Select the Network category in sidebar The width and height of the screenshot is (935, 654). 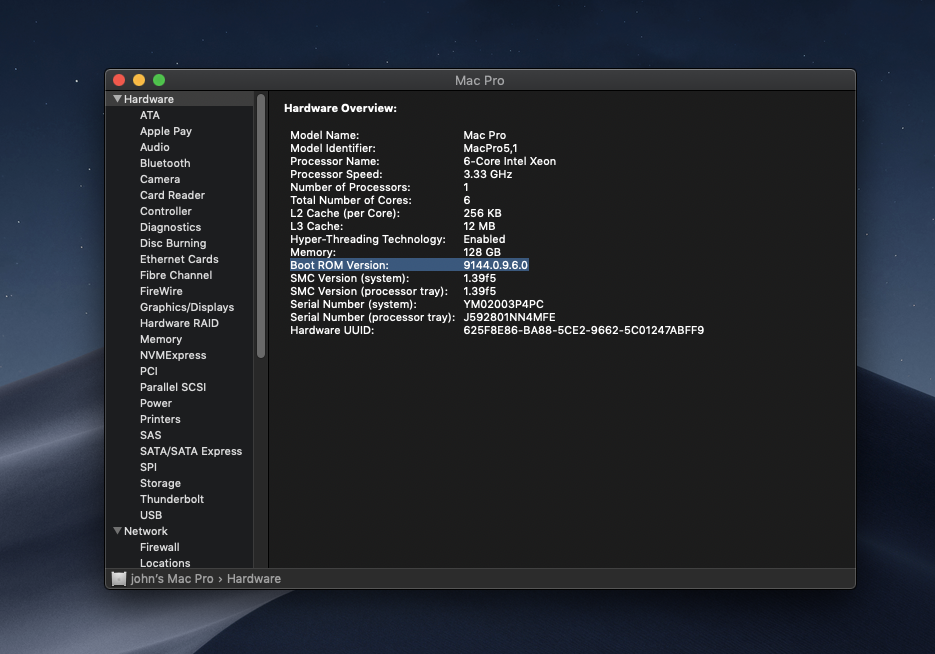(145, 531)
